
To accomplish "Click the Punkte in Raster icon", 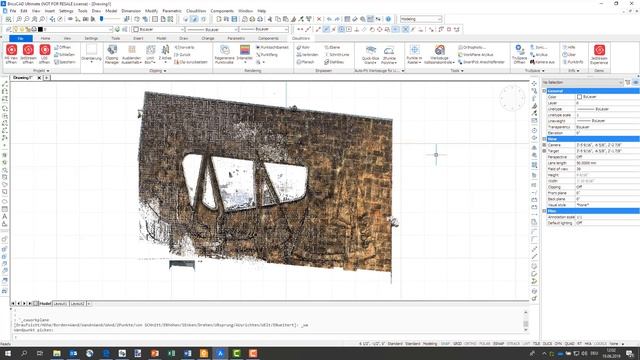I will coord(414,50).
